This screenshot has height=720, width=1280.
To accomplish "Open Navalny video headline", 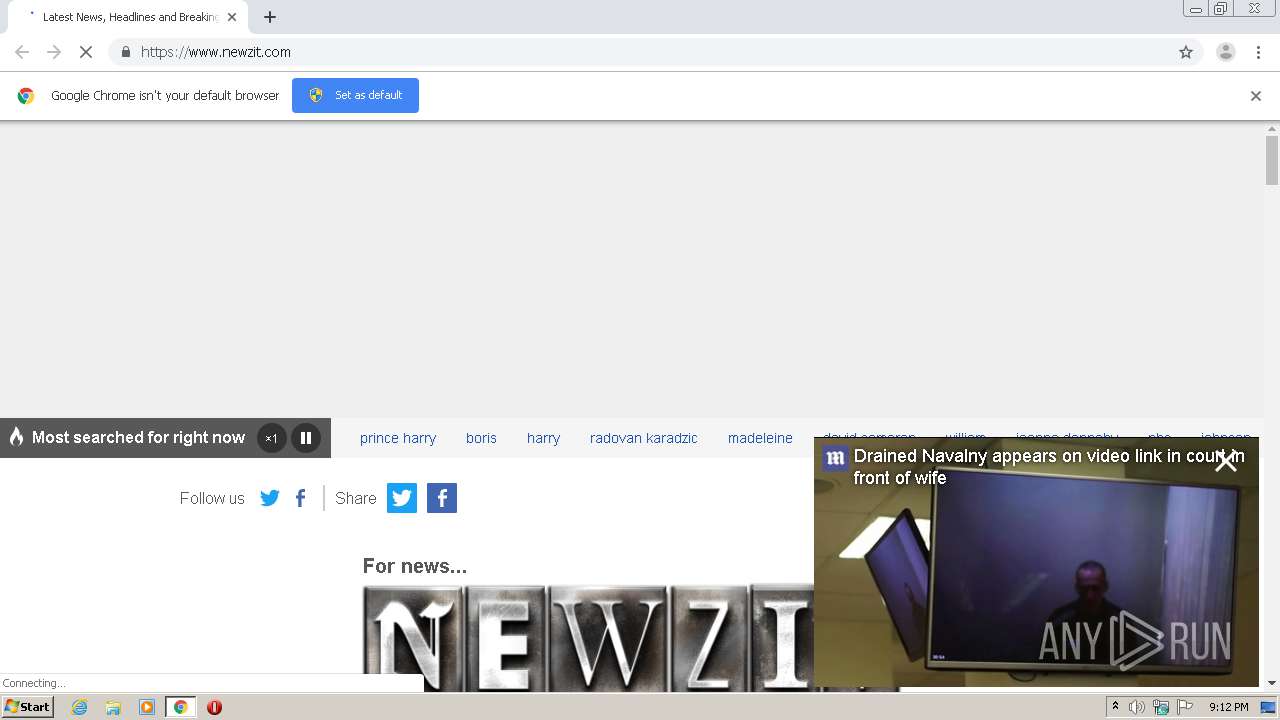I will pos(1049,467).
